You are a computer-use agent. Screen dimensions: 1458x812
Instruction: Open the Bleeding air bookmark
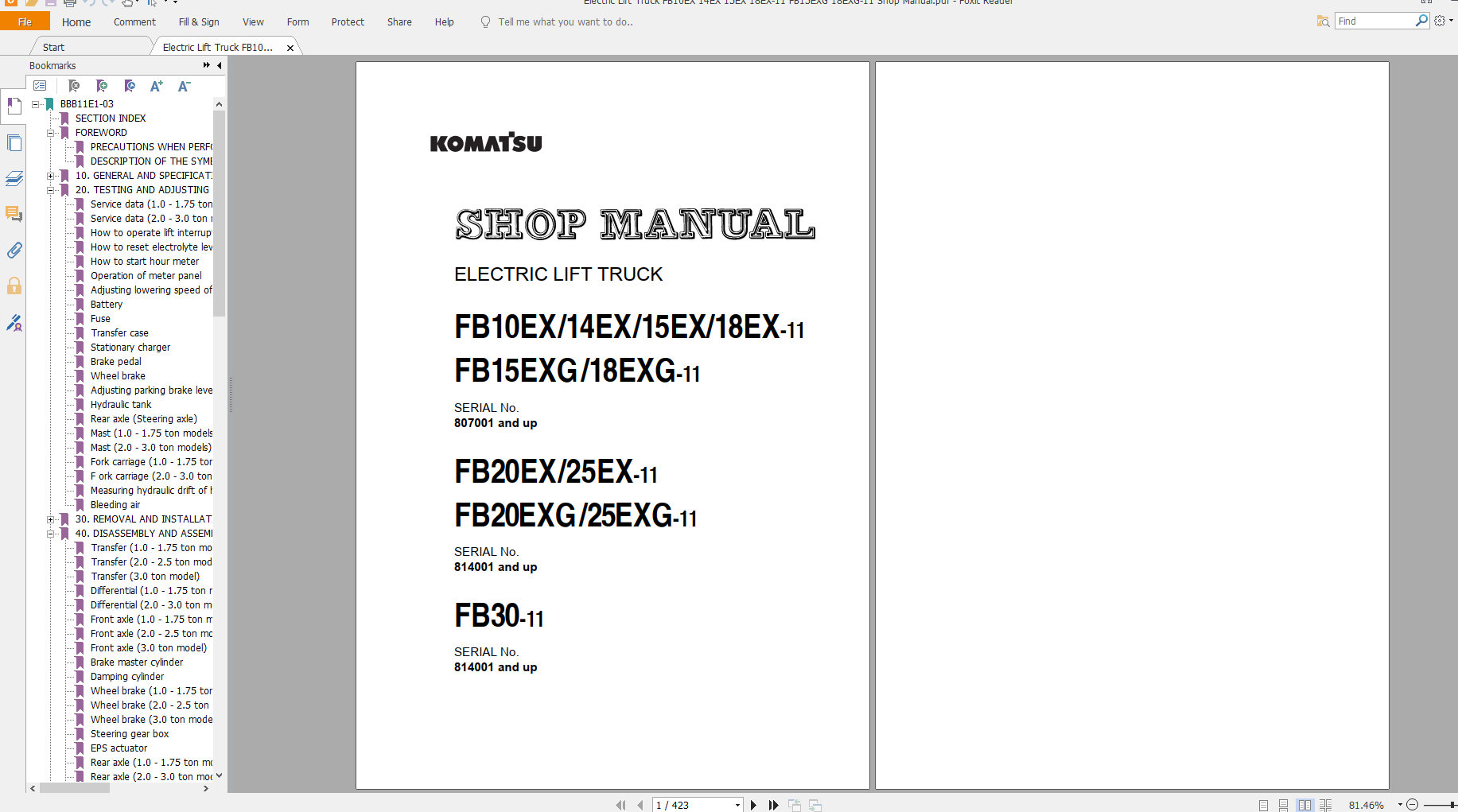[x=115, y=505]
